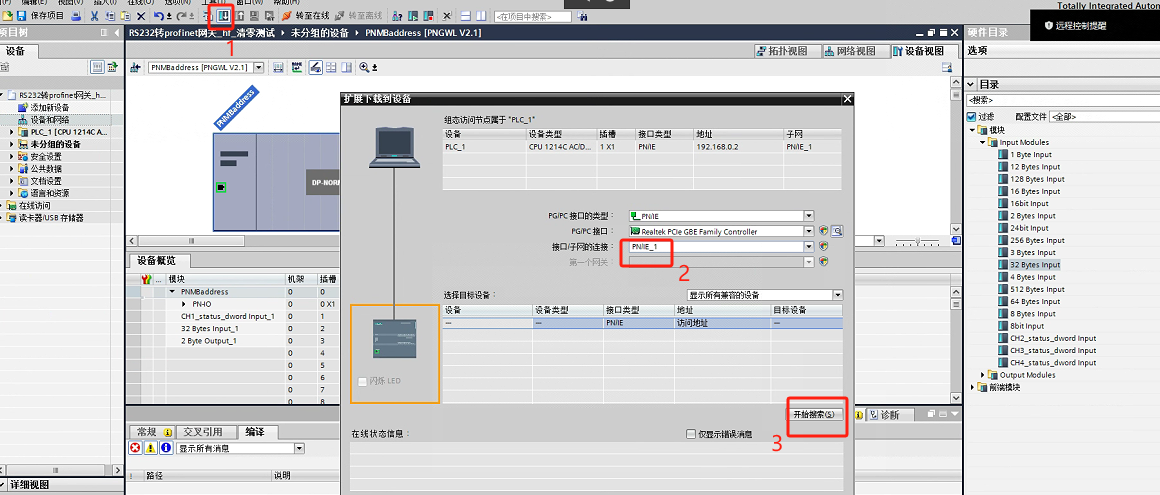Open the PNMBaddress device selector dropdown
Viewport: 1160px width, 495px height.
click(x=259, y=67)
